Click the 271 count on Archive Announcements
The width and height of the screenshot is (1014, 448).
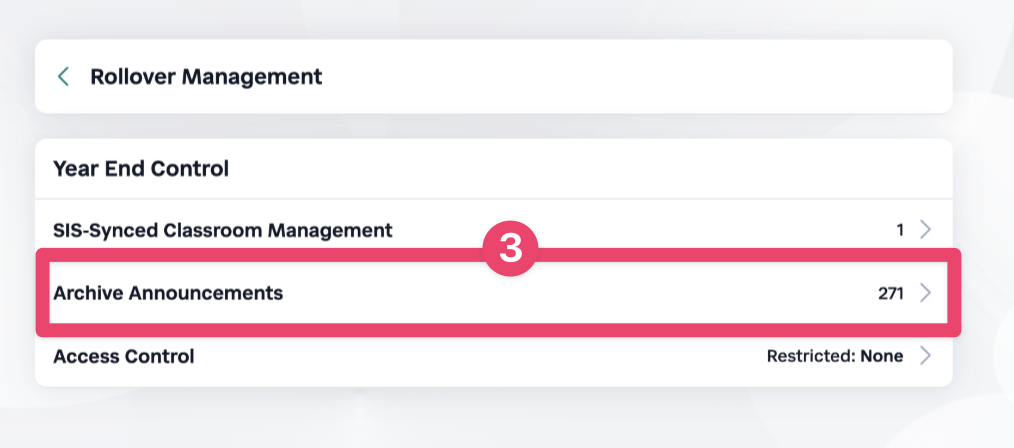click(891, 293)
